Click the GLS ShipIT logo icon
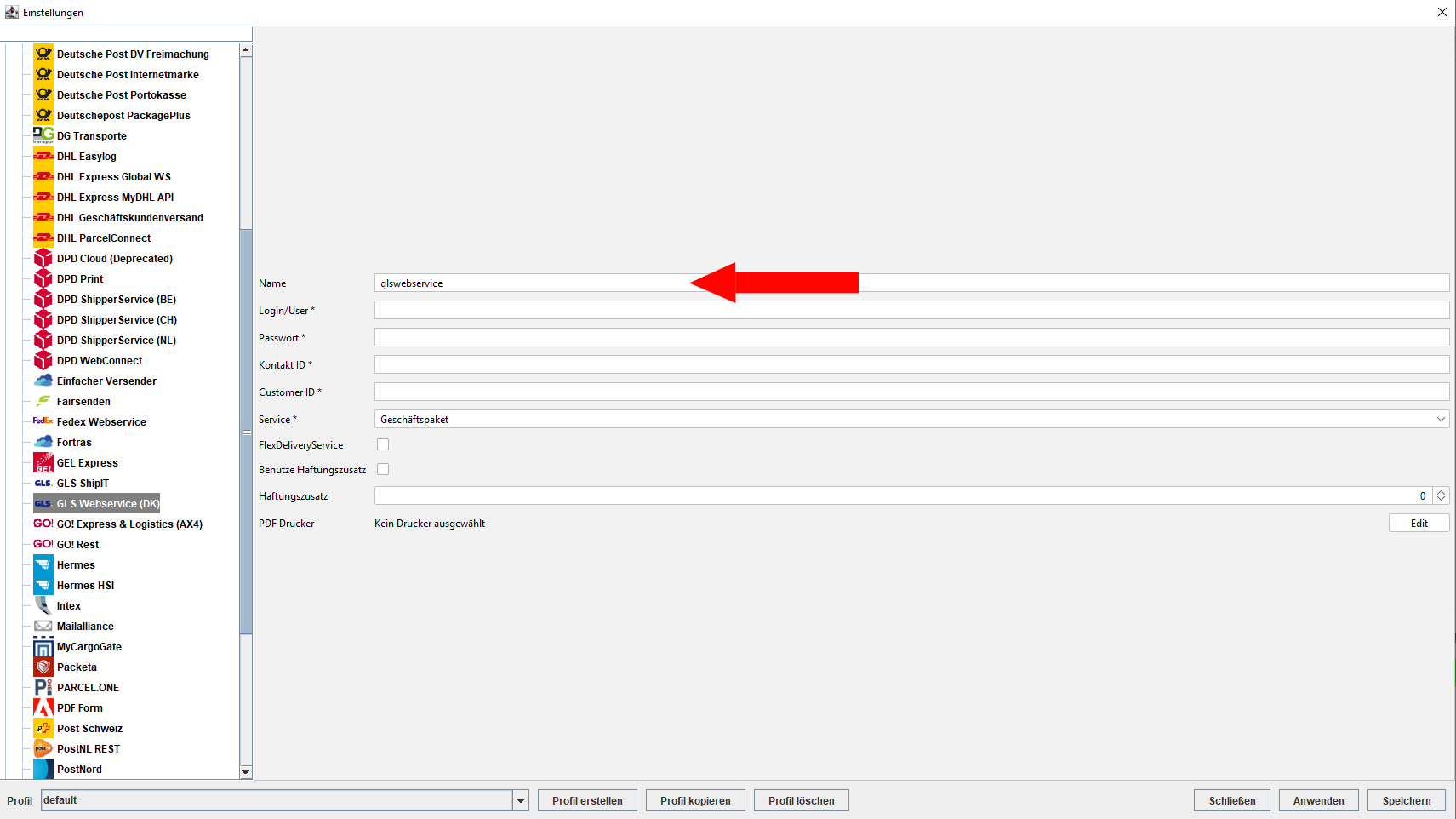Viewport: 1456px width, 819px height. click(x=43, y=483)
